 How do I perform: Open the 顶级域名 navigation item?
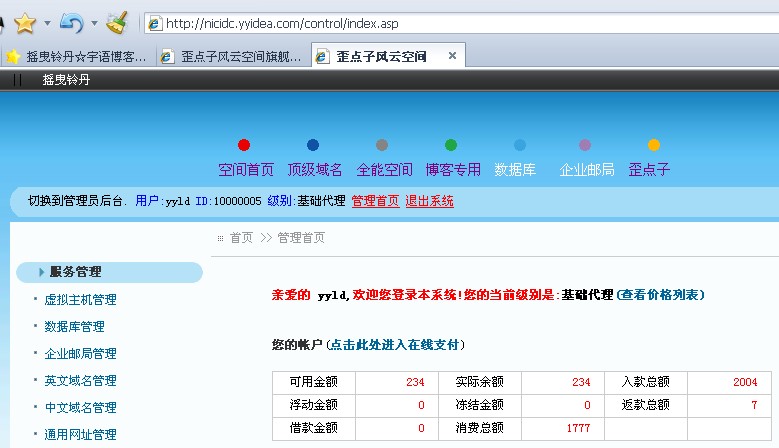(315, 170)
